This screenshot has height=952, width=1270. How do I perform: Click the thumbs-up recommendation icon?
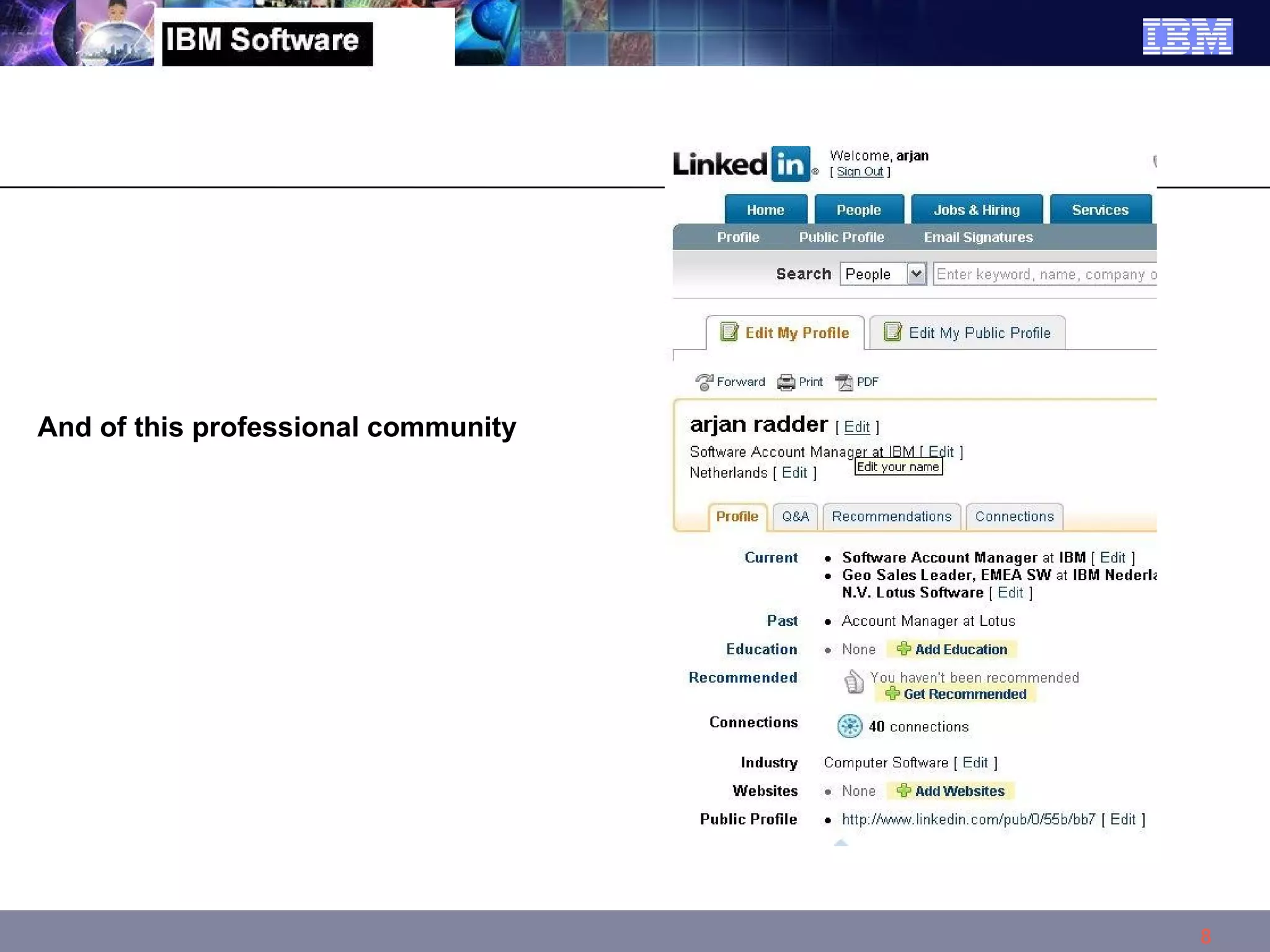854,681
